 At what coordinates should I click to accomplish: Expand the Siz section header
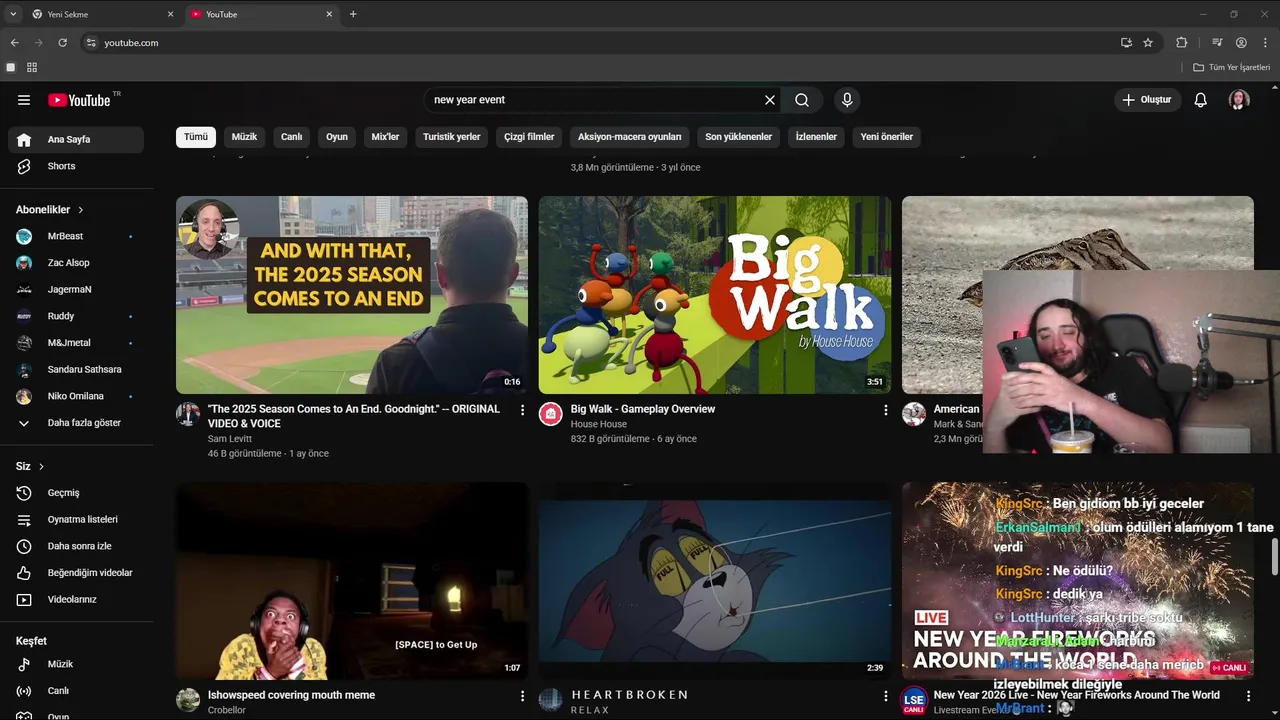click(x=30, y=467)
